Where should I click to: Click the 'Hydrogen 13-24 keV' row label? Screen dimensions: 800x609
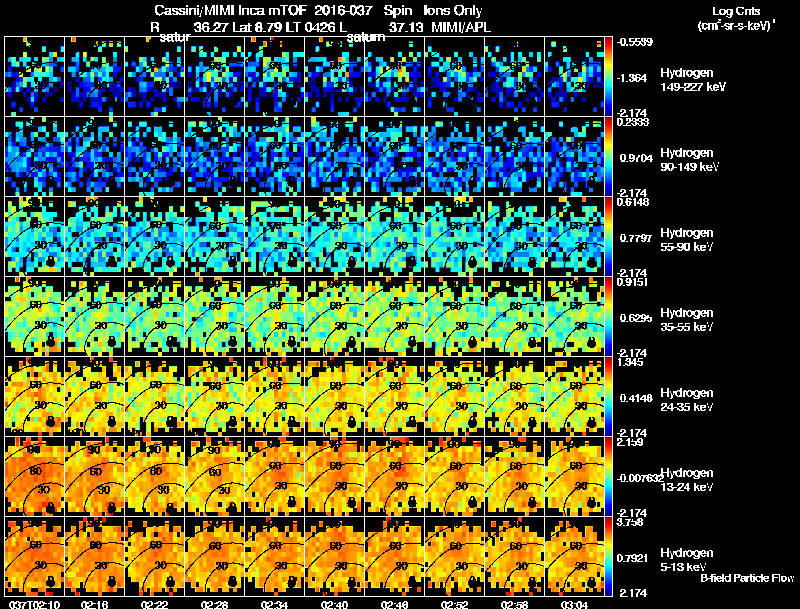tap(687, 480)
